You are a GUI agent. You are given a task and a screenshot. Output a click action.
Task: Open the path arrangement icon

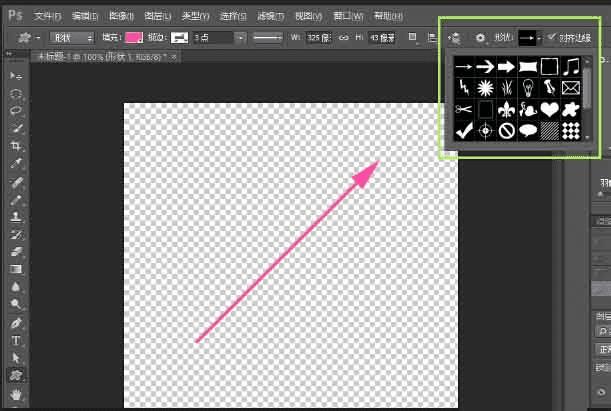(454, 38)
